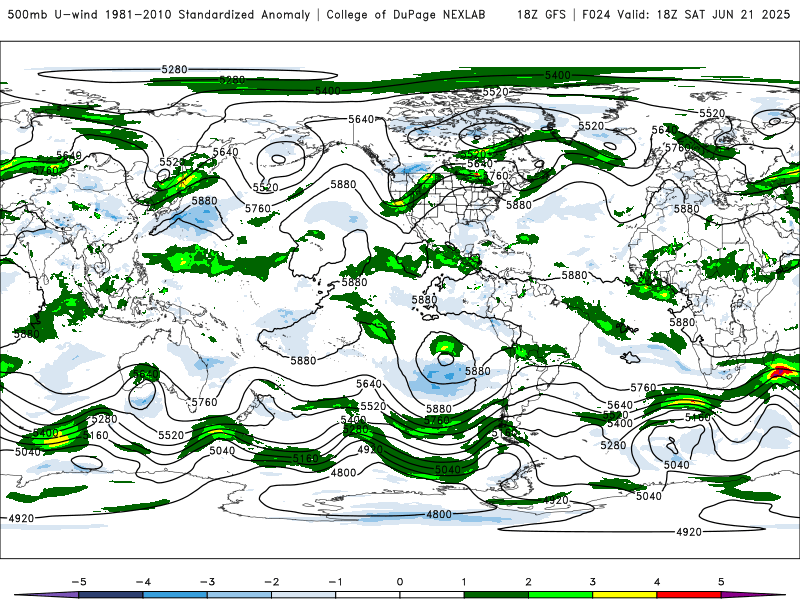Pick the pale blue -2 to -1 colorbar segment

click(304, 595)
